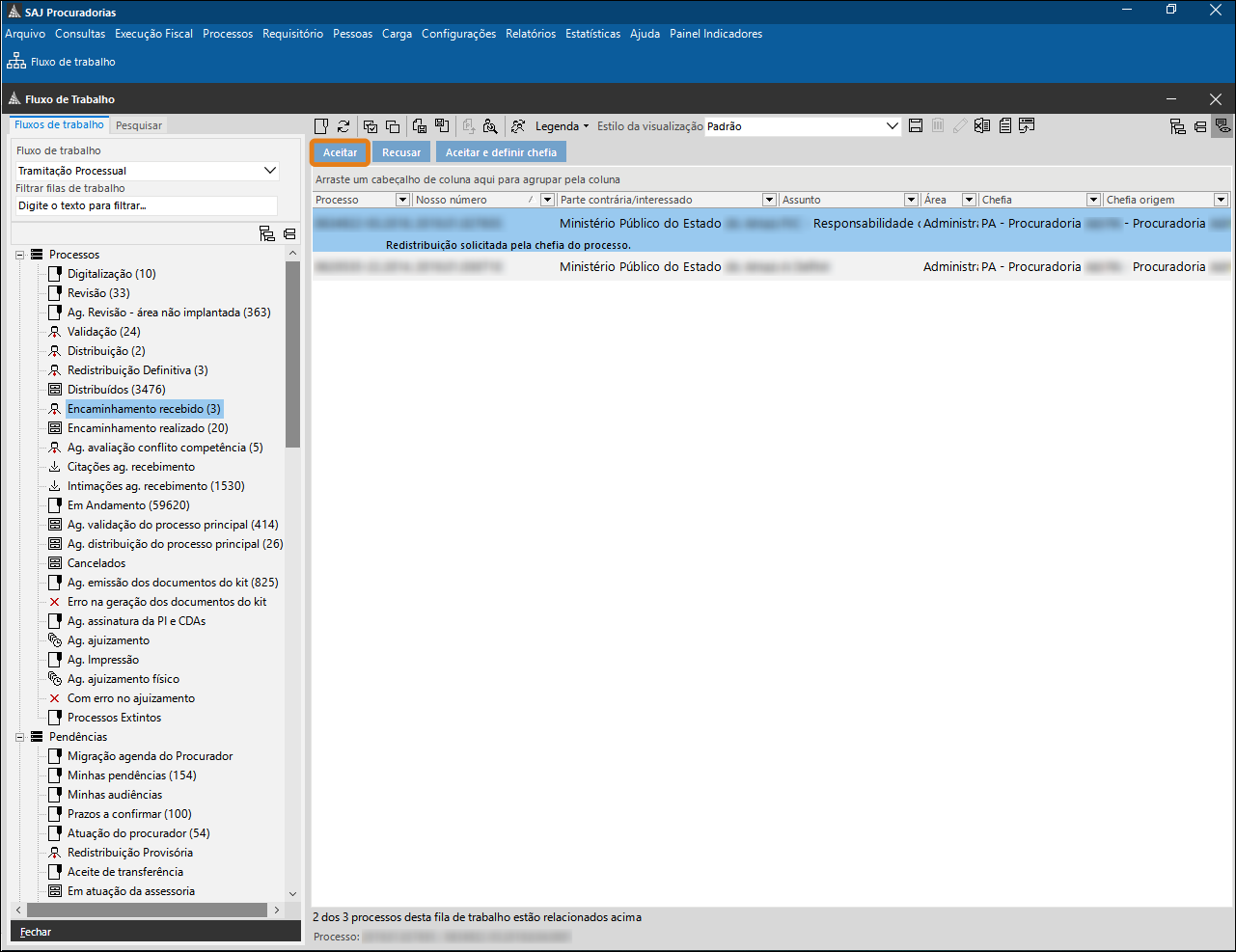
Task: Open the Relatórios menu
Action: pos(530,34)
